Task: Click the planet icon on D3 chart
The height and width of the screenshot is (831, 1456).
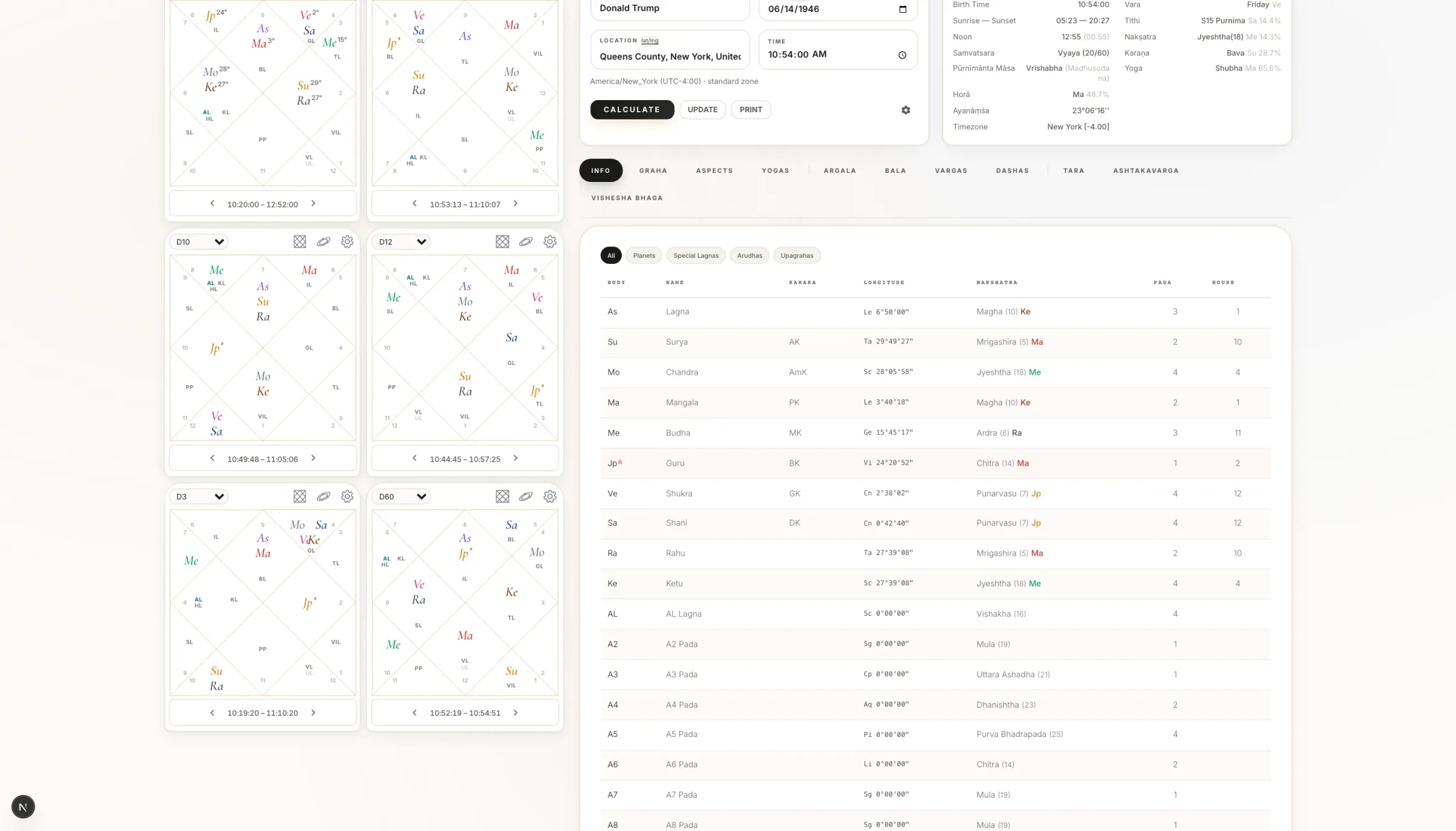Action: [x=323, y=496]
